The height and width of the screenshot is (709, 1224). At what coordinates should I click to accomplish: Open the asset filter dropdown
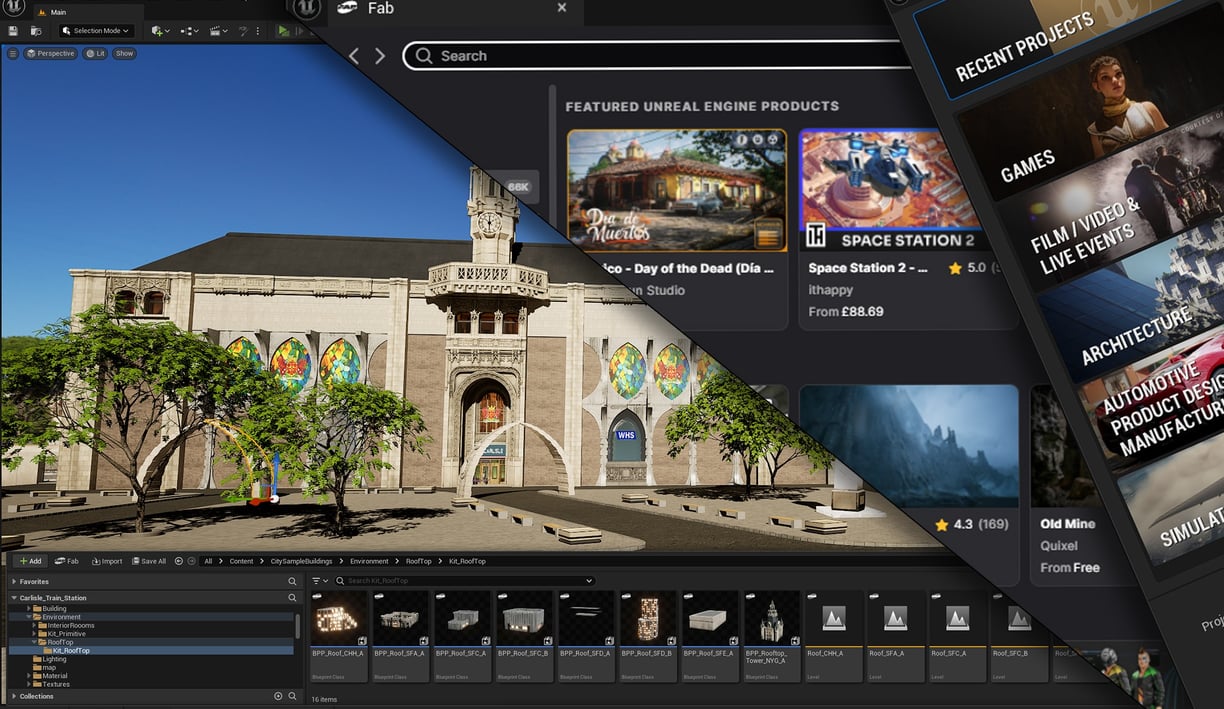click(320, 581)
